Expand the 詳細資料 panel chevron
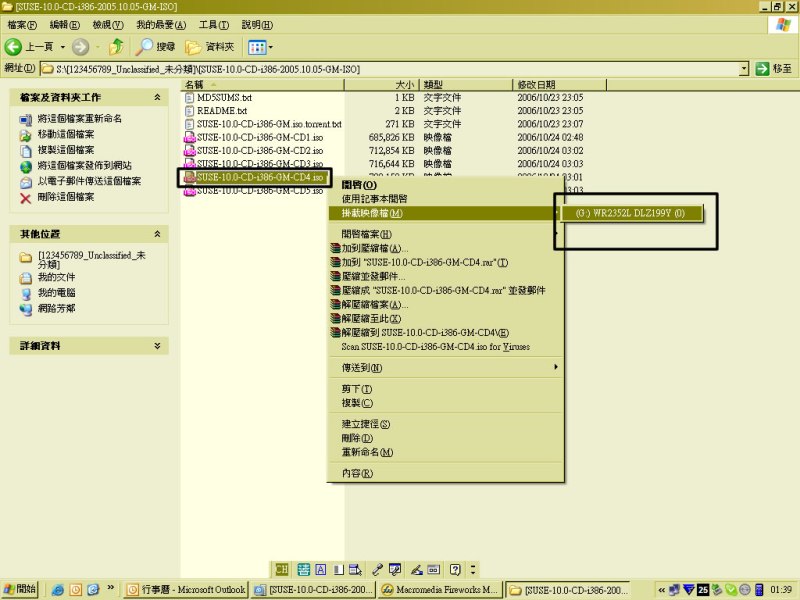The width and height of the screenshot is (800, 600). pyautogui.click(x=157, y=345)
